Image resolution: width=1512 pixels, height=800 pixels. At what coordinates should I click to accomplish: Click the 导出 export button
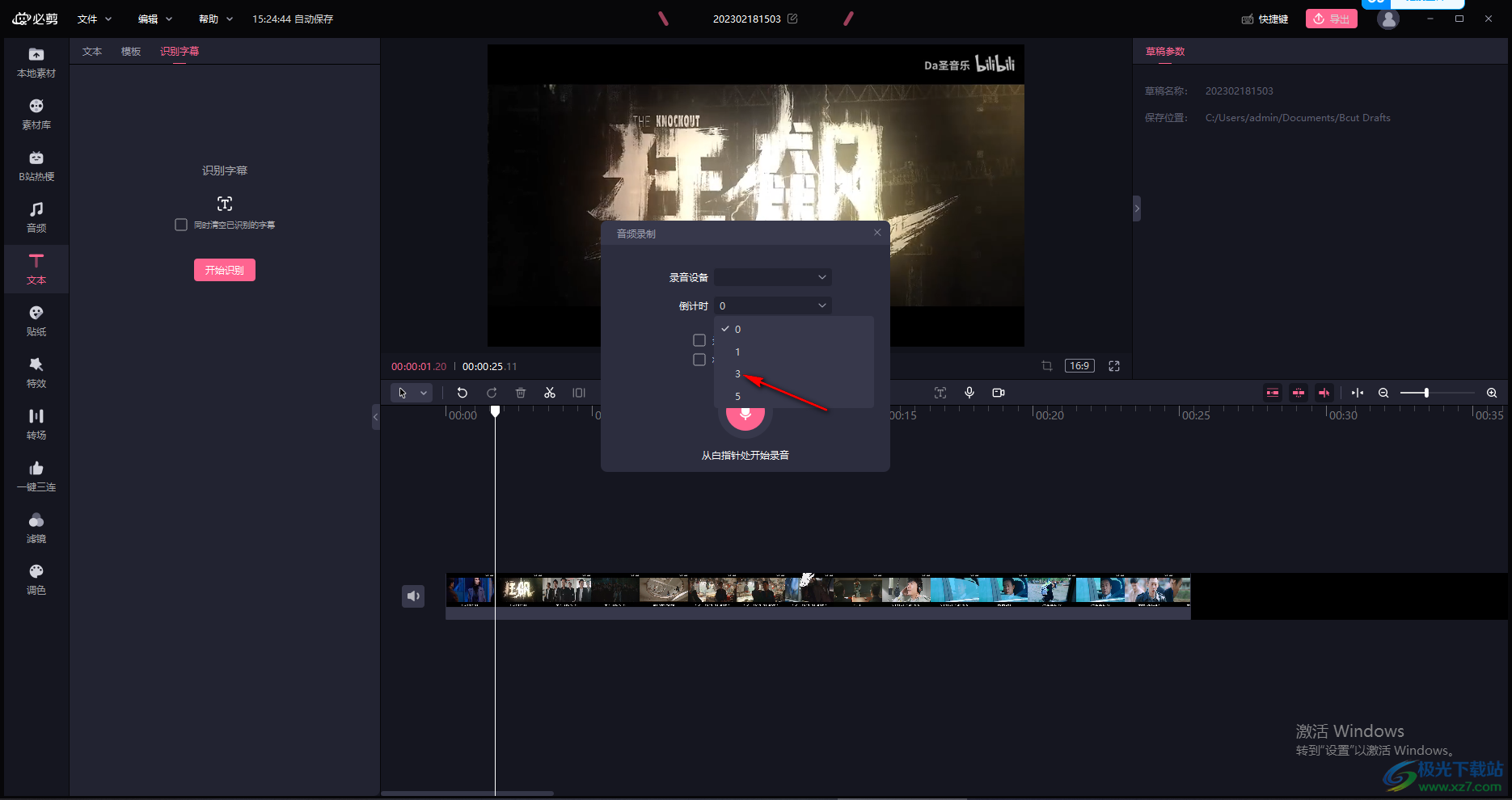tap(1332, 19)
